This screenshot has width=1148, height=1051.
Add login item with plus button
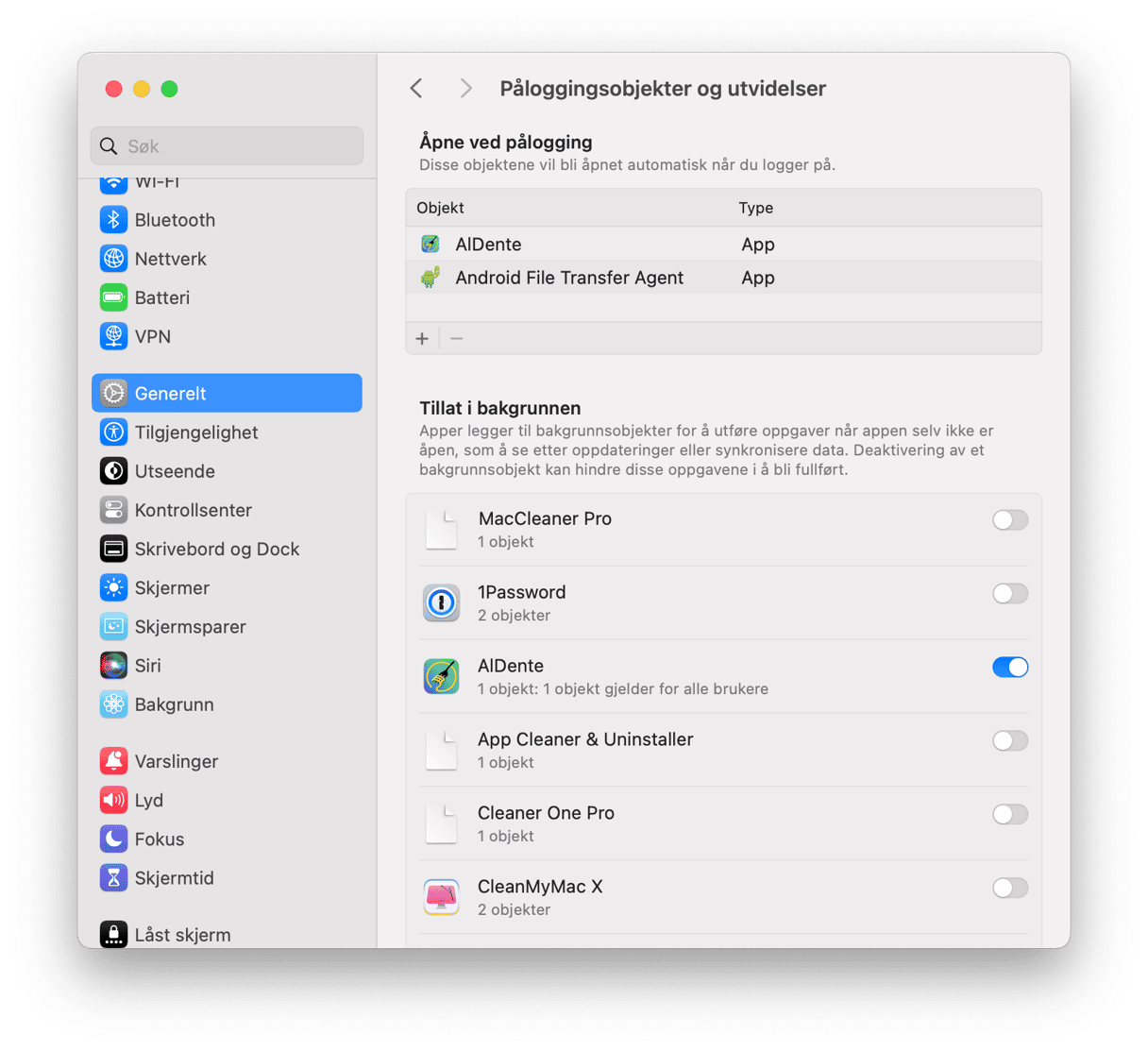[422, 338]
